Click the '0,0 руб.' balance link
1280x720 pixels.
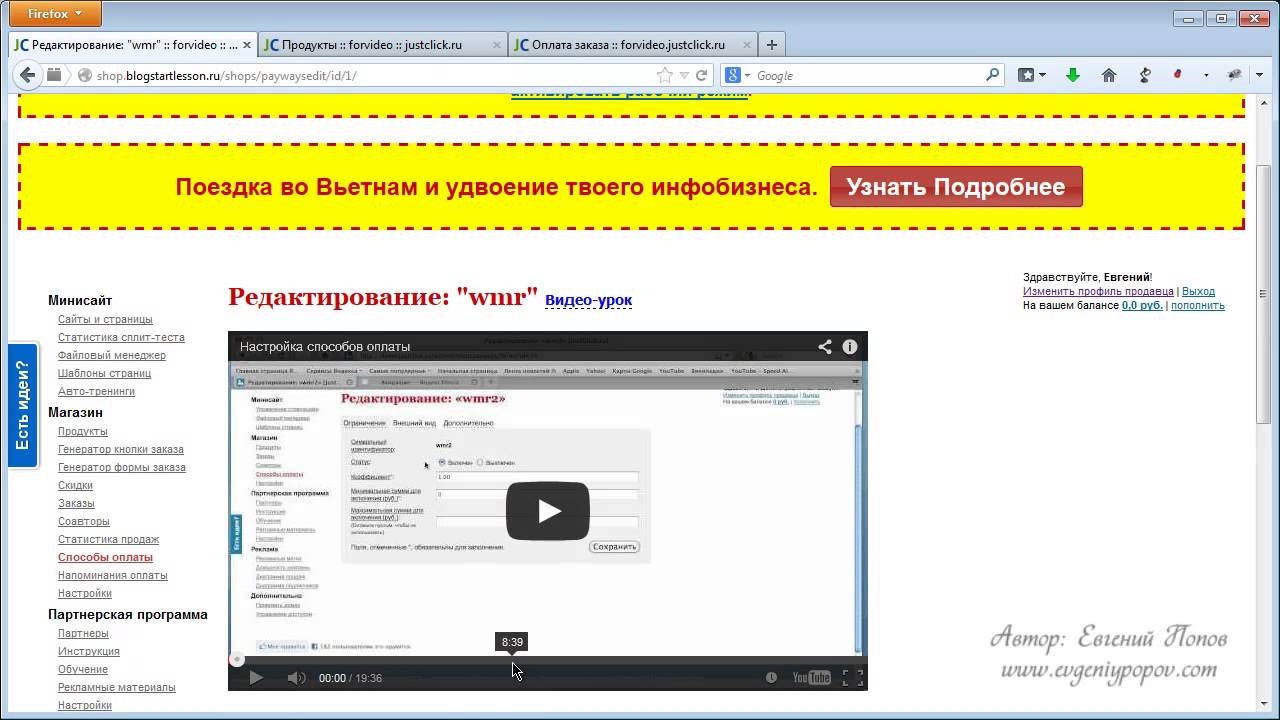coord(1142,305)
